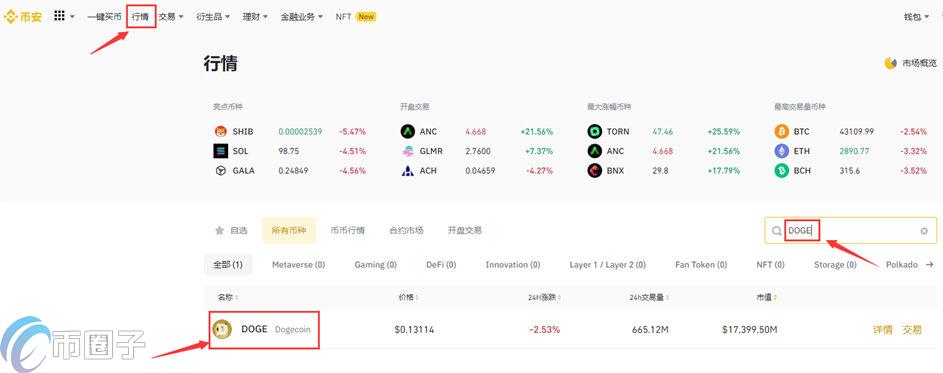Click the DOGE price $0.13114
This screenshot has height=373, width=943.
(414, 330)
